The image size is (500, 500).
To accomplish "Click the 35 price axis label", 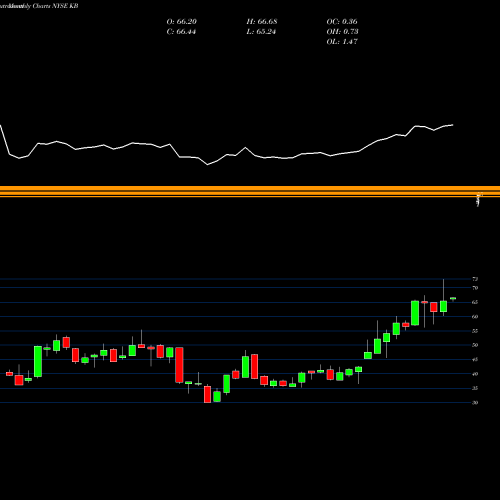I will (x=475, y=388).
